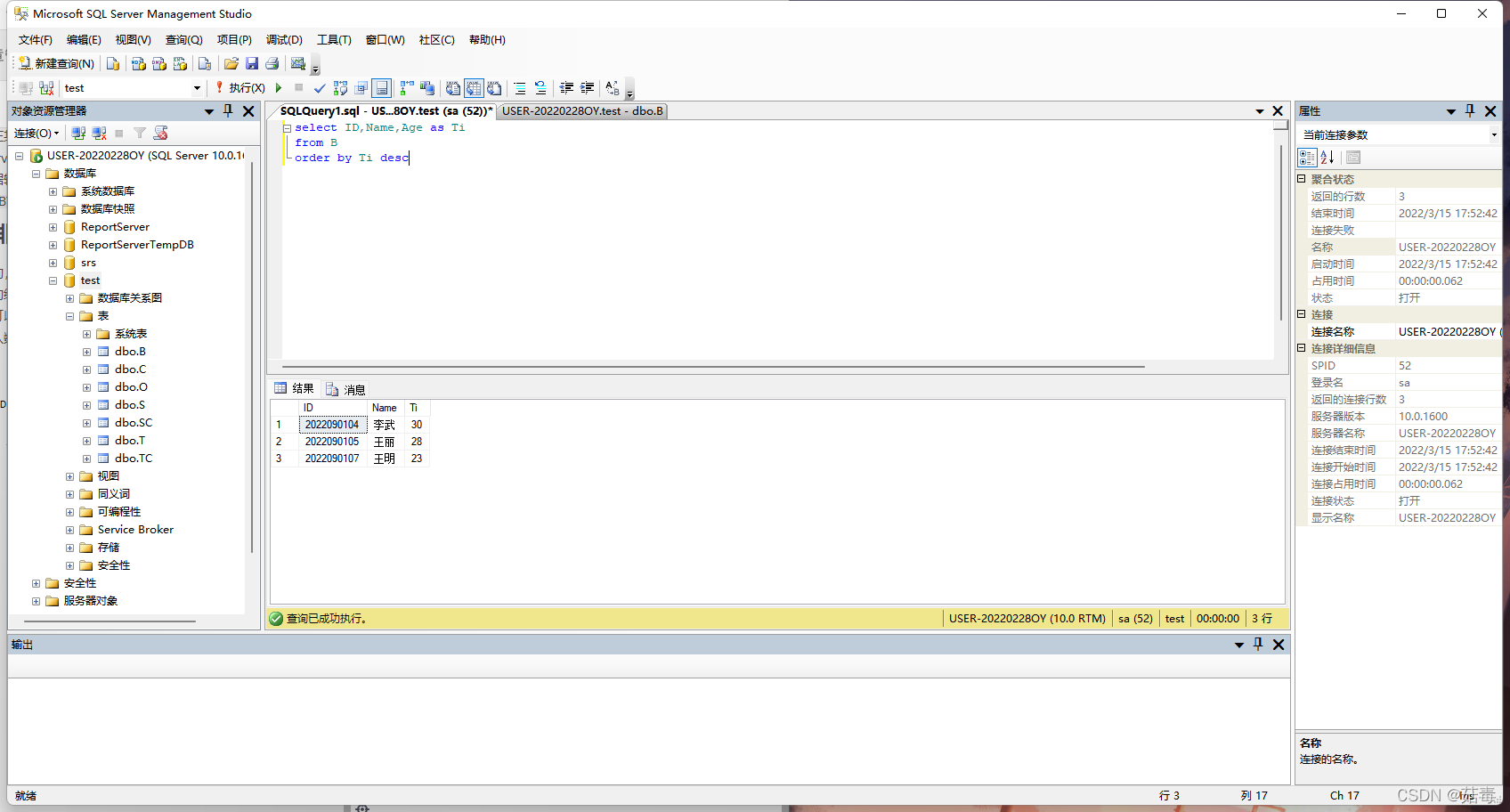Screen dimensions: 1510x812
Task: Toggle auto-hide pin of Object Explorer panel
Action: click(228, 111)
